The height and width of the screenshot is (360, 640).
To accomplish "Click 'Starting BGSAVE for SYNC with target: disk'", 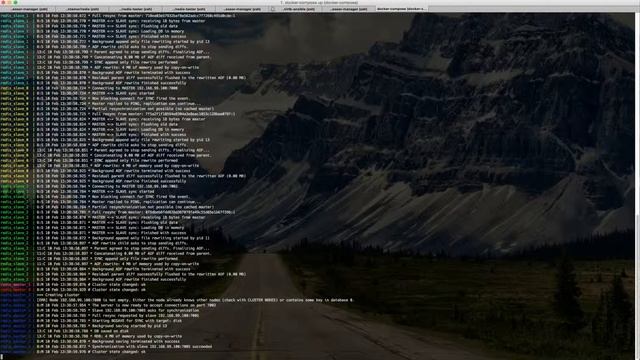I will (x=109, y=321).
